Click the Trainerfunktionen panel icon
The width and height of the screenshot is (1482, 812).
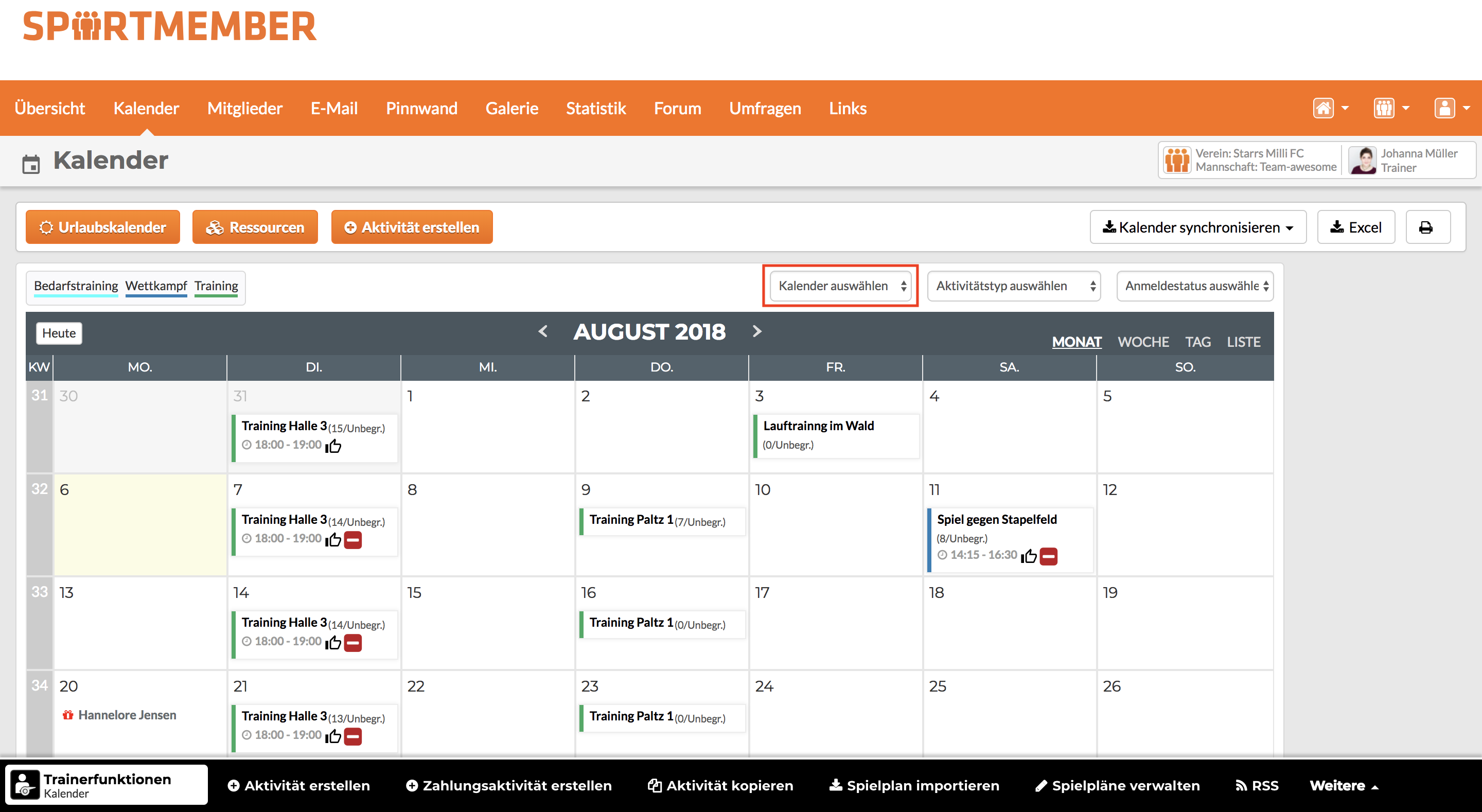(x=25, y=785)
